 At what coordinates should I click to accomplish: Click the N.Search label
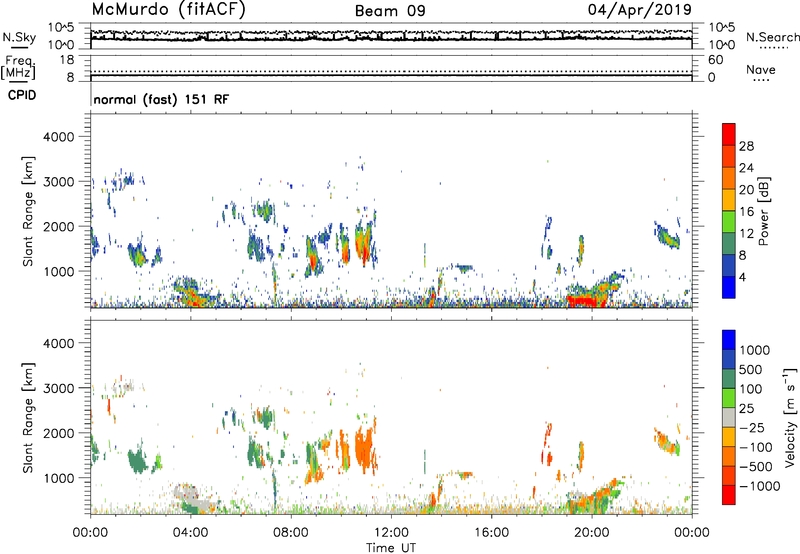pos(772,37)
